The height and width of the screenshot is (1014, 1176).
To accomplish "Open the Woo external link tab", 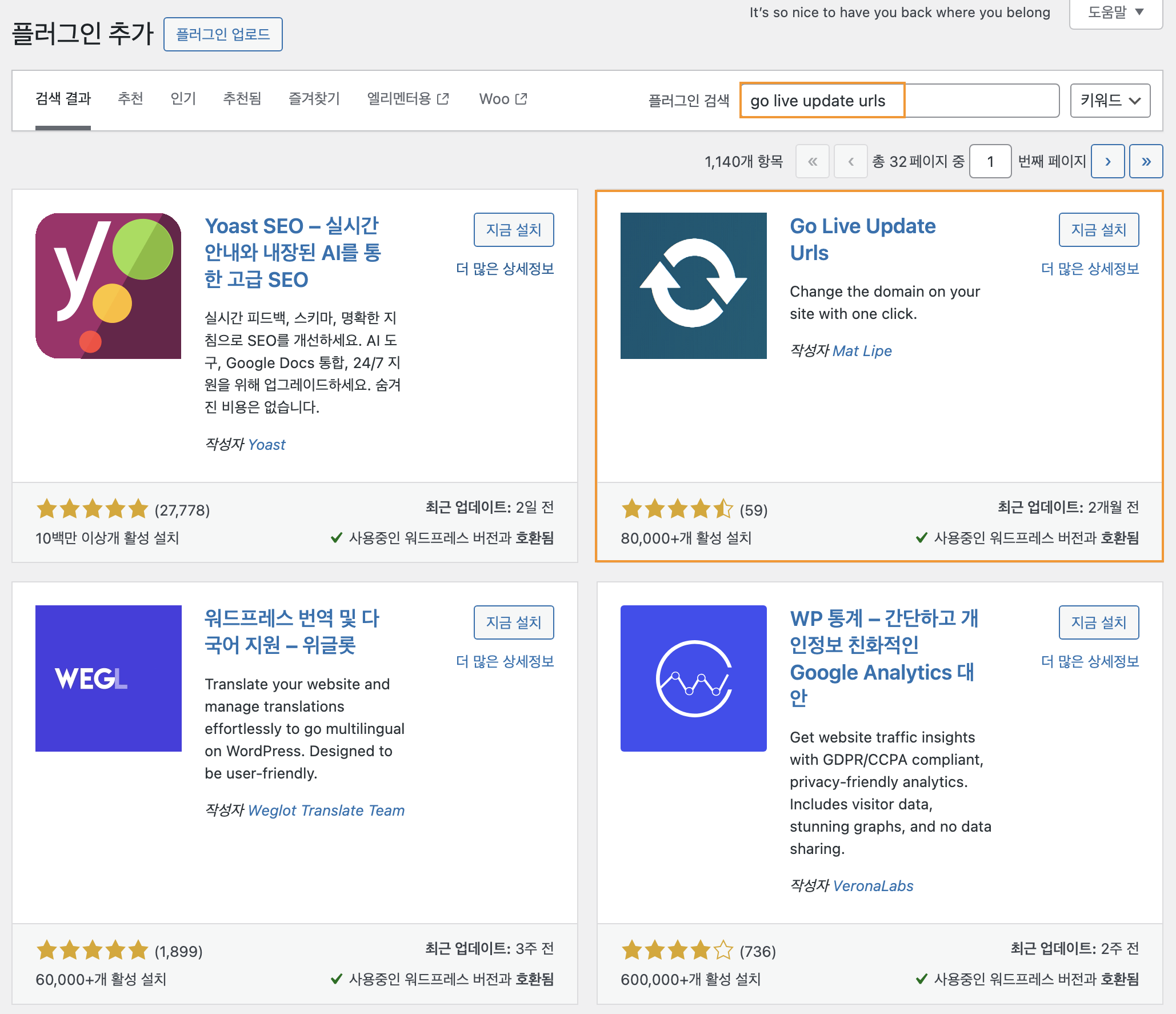I will pos(502,99).
